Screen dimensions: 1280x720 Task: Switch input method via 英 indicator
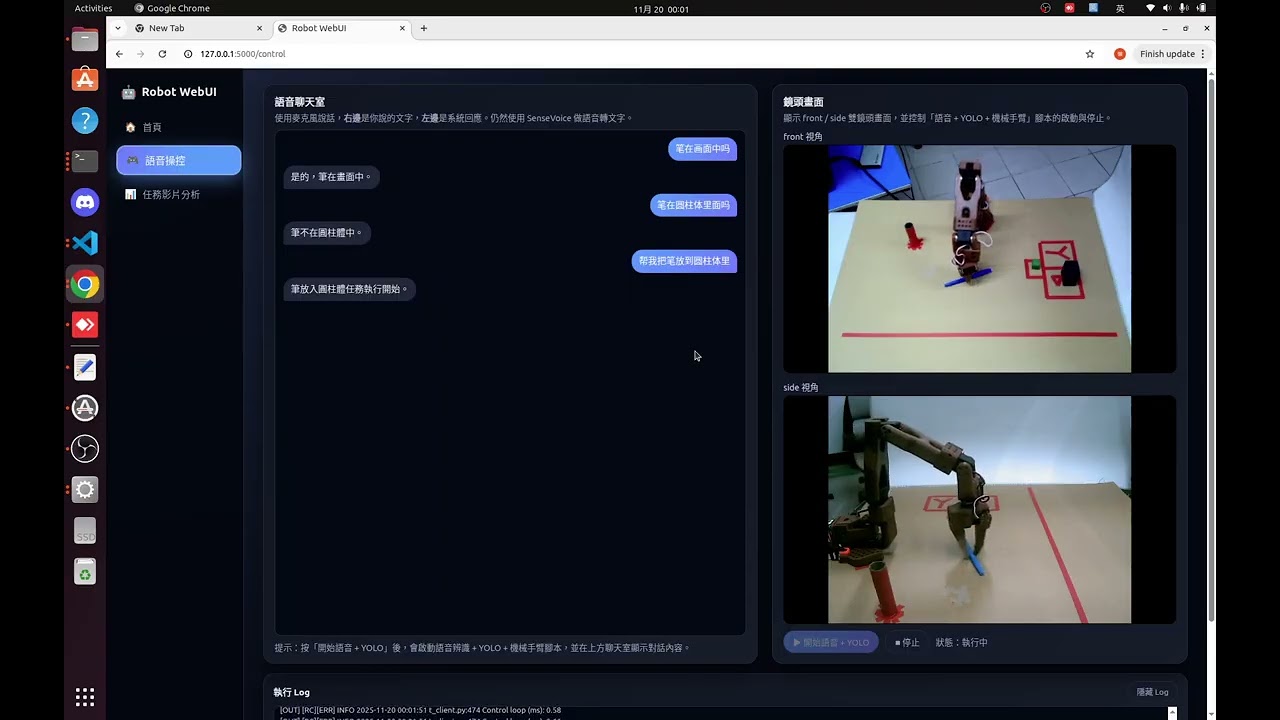1120,8
